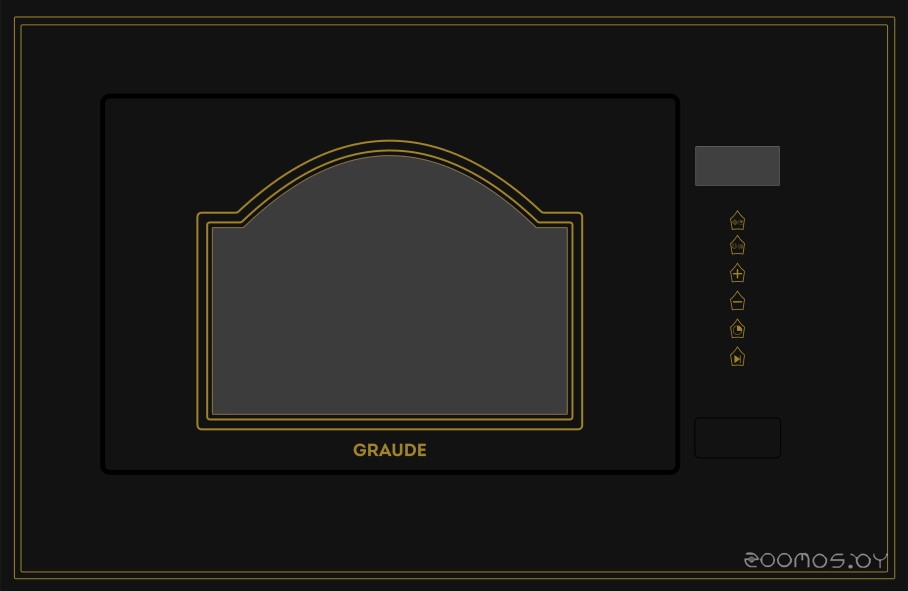Click the arched microwave door window
The width and height of the screenshot is (908, 591).
click(390, 285)
